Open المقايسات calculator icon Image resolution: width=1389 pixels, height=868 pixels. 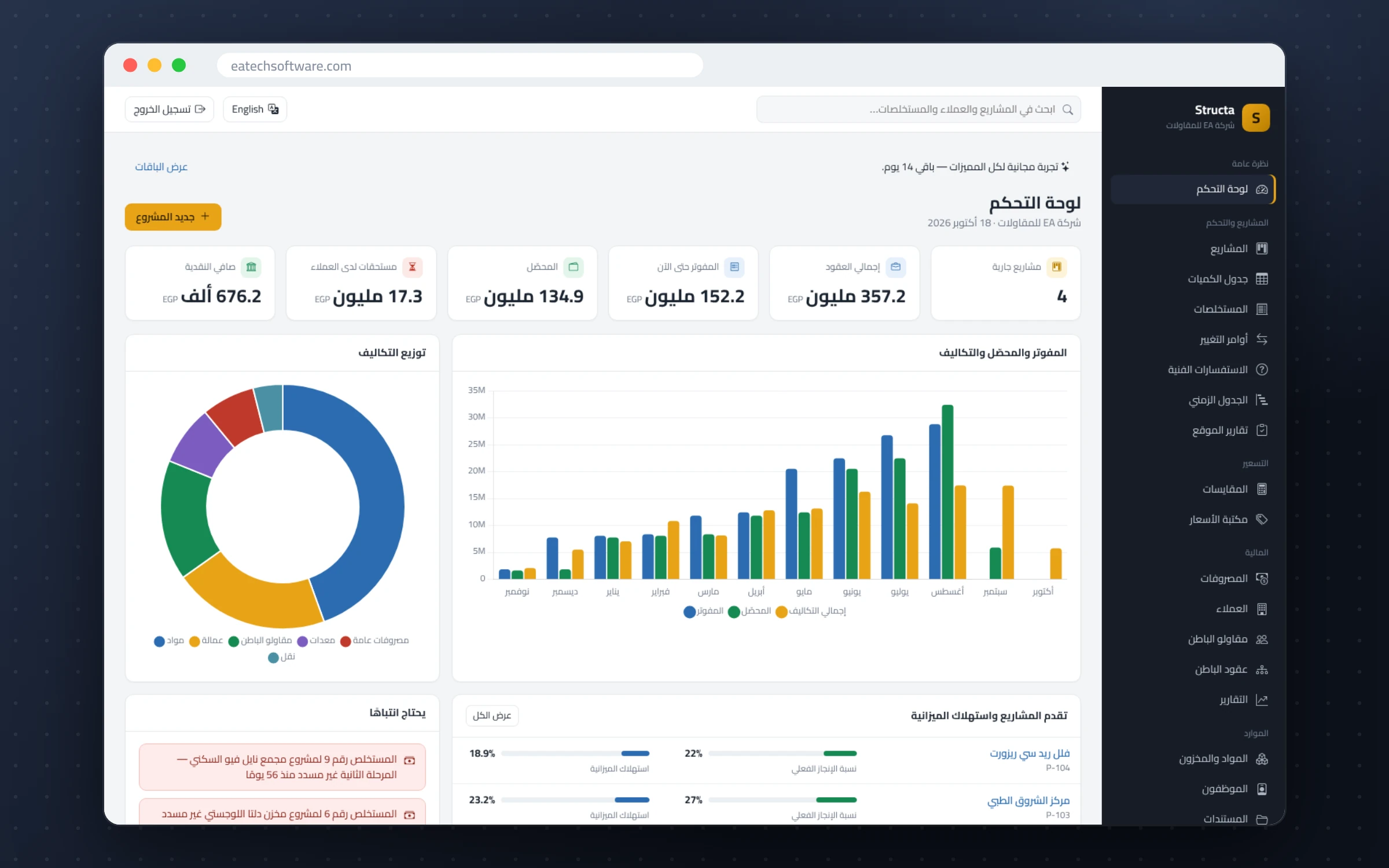tap(1262, 489)
